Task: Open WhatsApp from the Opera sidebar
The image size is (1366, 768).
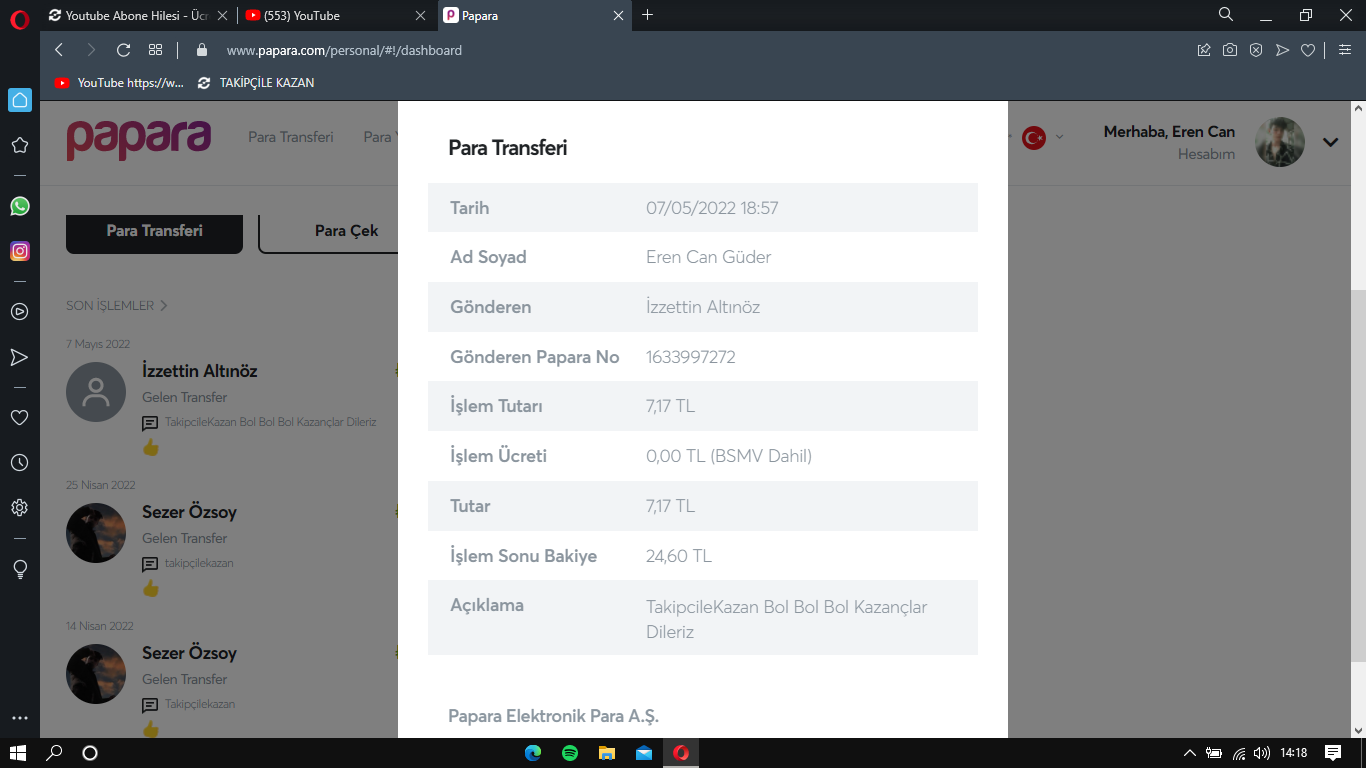Action: (x=19, y=206)
